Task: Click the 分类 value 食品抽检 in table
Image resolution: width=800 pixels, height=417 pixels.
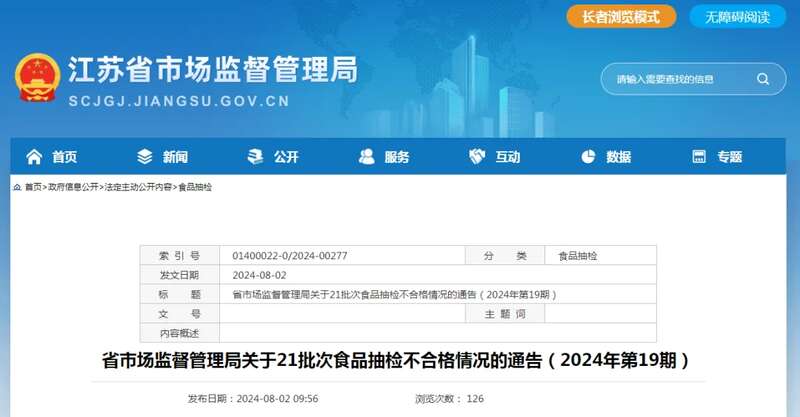Action: tap(578, 256)
